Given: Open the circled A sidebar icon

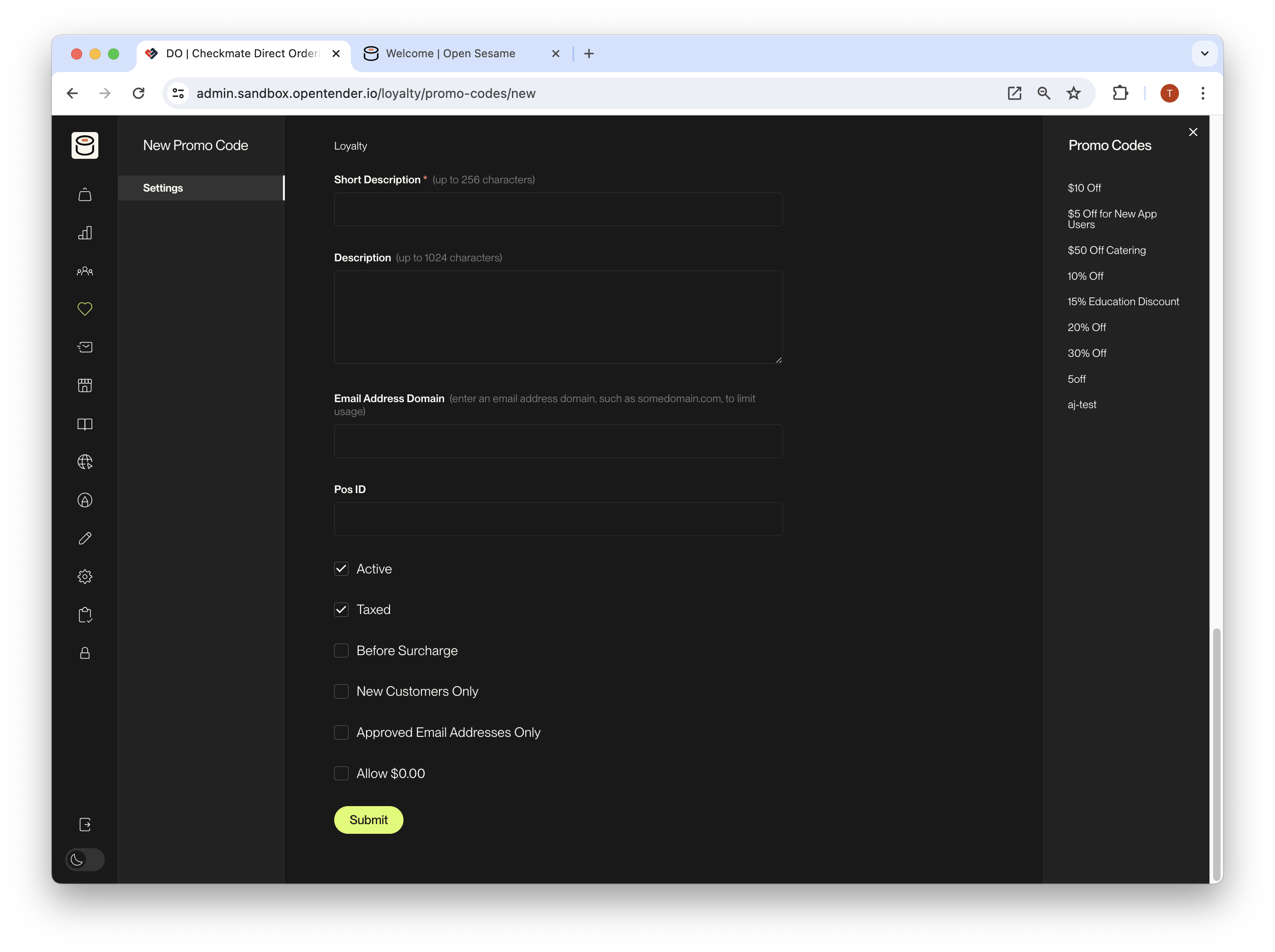Looking at the screenshot, I should tap(84, 500).
